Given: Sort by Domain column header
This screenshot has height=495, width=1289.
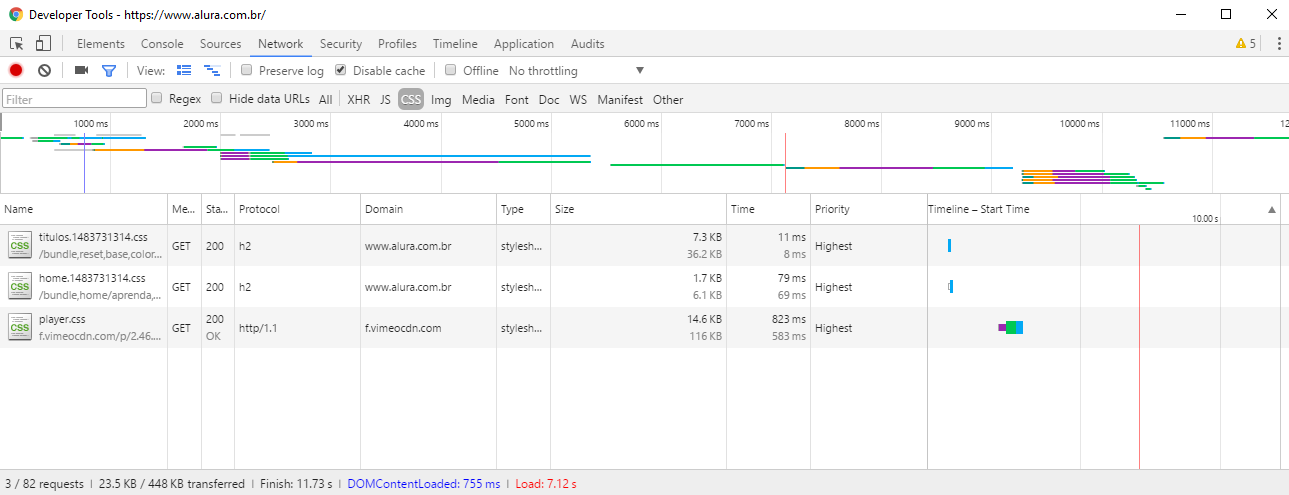Looking at the screenshot, I should (x=429, y=209).
